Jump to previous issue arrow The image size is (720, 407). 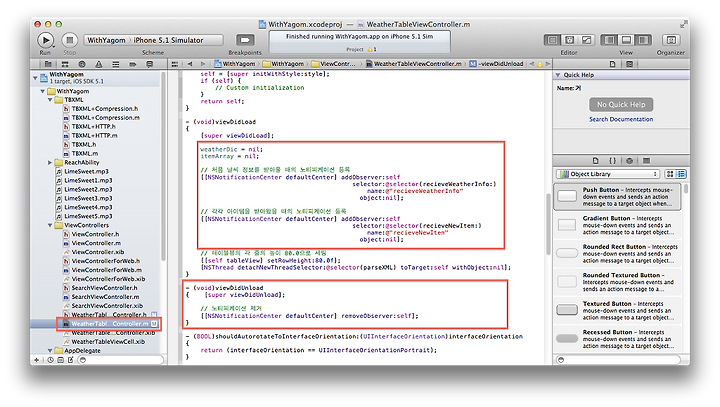532,64
